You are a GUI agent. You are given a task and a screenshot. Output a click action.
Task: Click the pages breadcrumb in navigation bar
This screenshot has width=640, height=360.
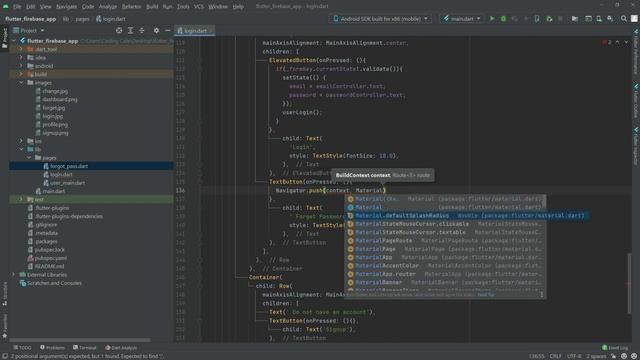click(x=82, y=19)
